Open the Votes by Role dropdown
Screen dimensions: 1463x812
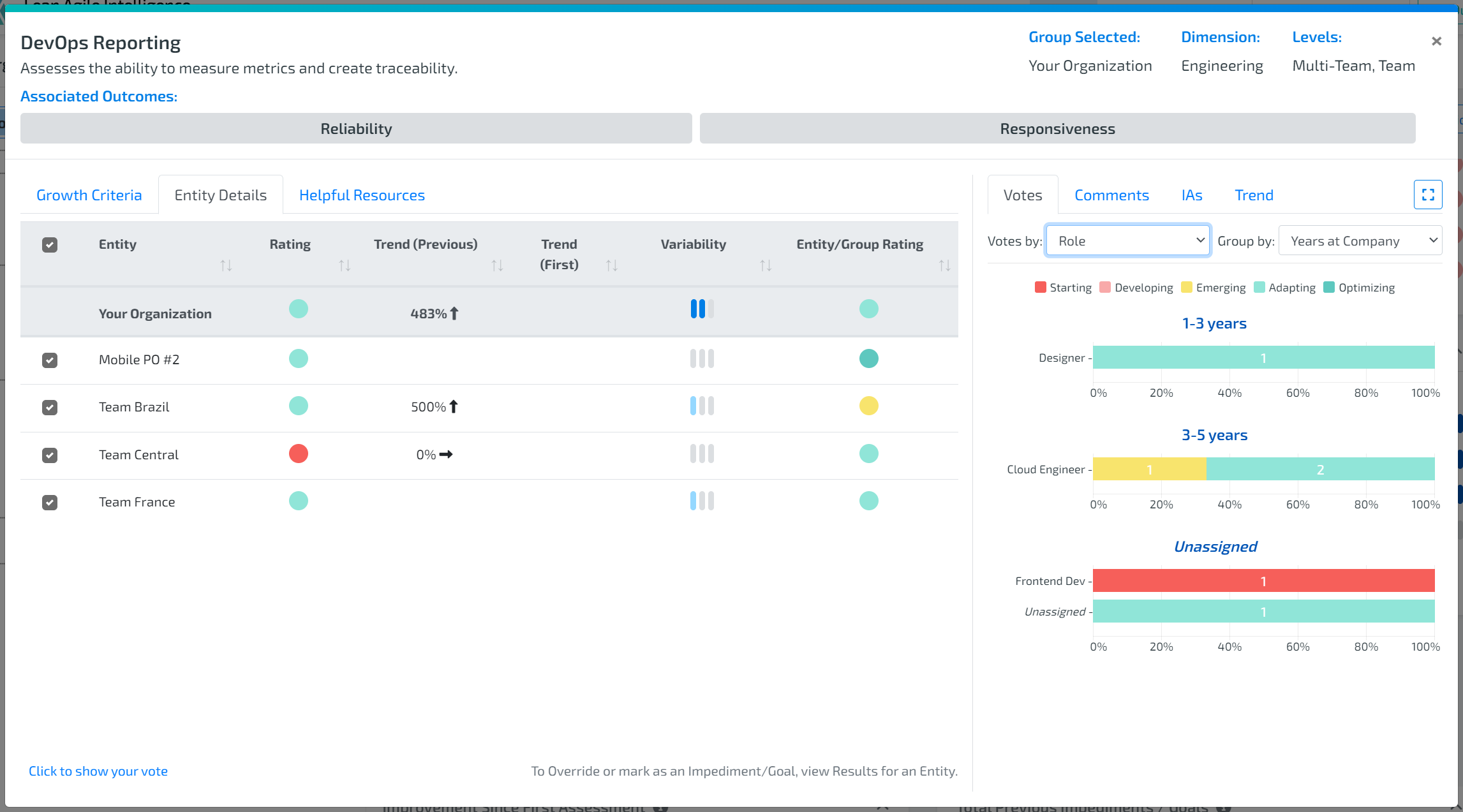coord(1128,240)
